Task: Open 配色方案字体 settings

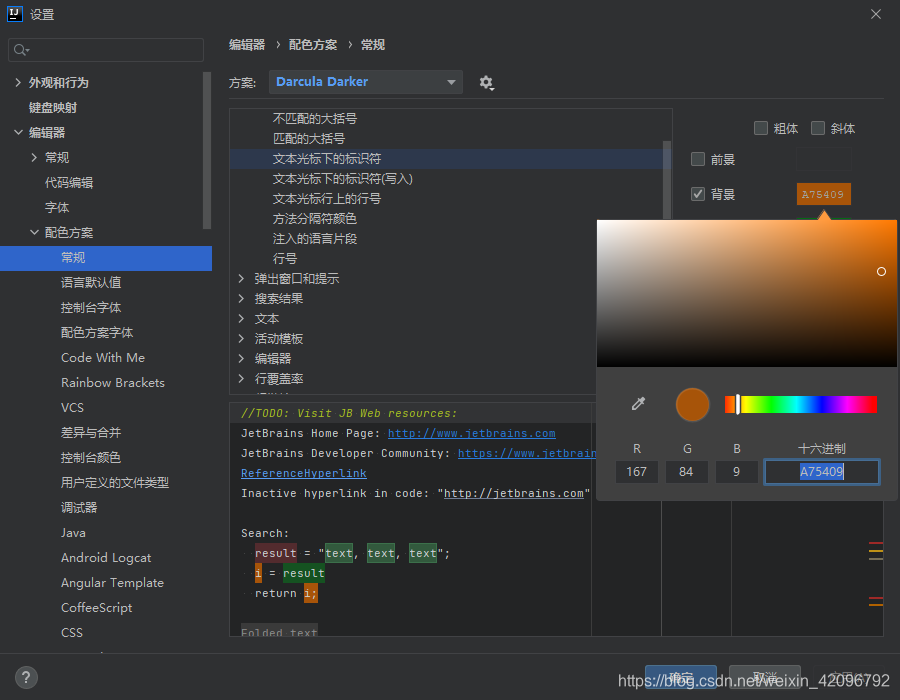Action: pos(97,332)
